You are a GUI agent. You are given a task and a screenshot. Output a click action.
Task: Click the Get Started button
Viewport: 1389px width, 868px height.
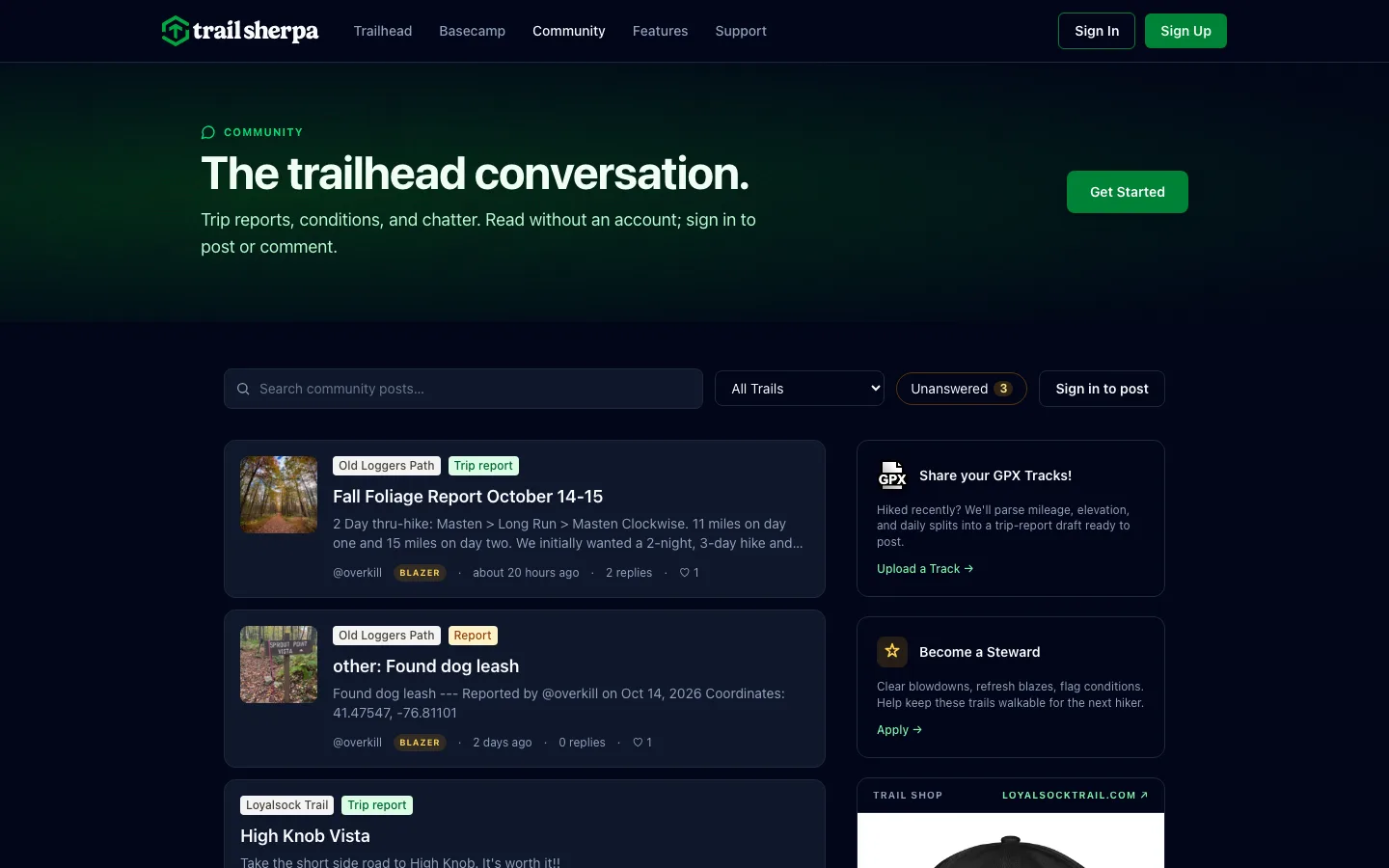1128,192
